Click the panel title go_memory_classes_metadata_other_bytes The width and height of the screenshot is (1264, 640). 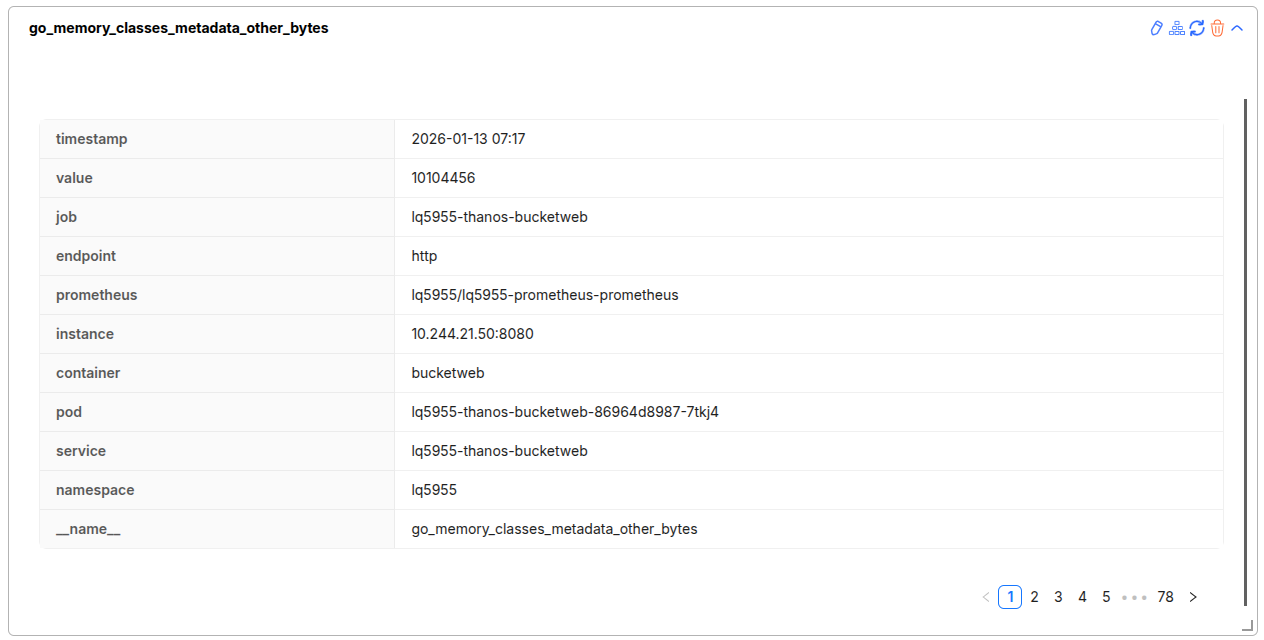click(179, 28)
